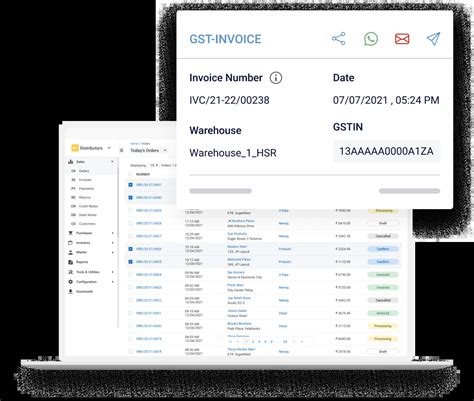The height and width of the screenshot is (401, 474).
Task: Open the Jay Retail Store customer link
Action: [239, 298]
